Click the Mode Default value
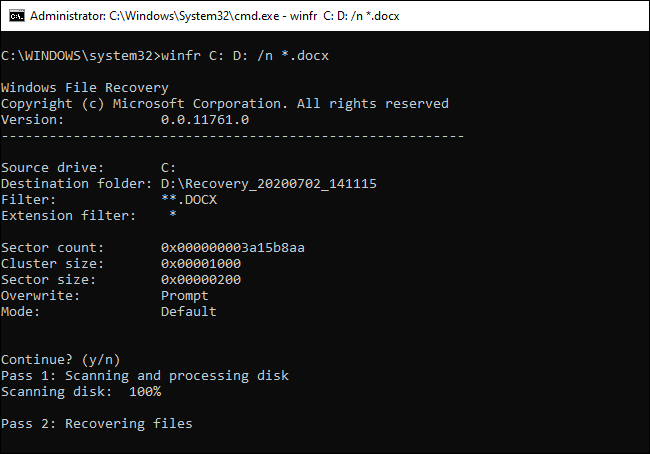The image size is (650, 454). pyautogui.click(x=188, y=311)
